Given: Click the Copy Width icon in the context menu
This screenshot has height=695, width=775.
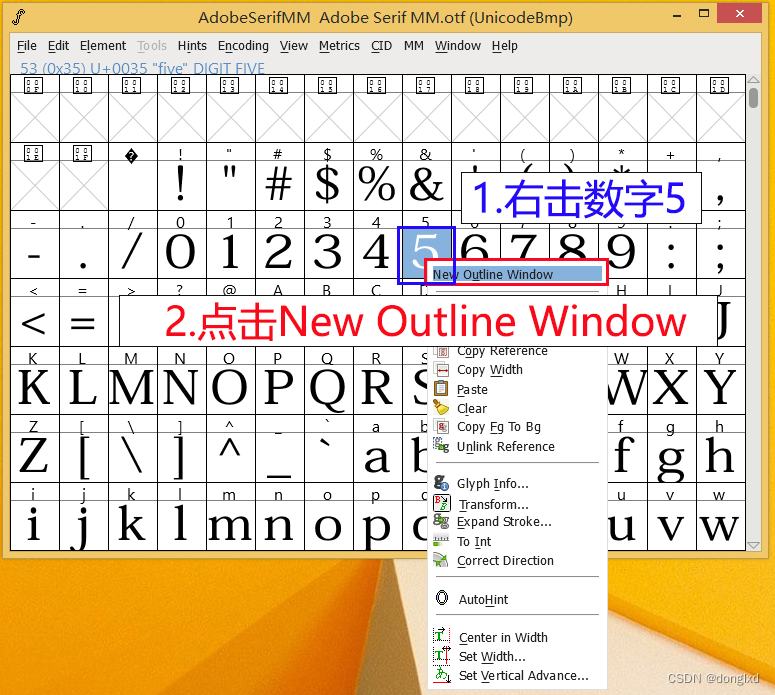Looking at the screenshot, I should pyautogui.click(x=442, y=370).
